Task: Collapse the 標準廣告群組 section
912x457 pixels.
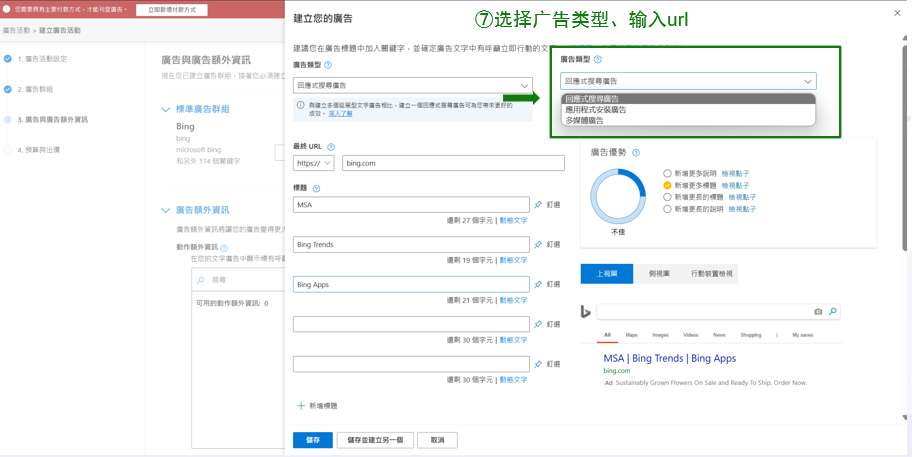Action: click(166, 109)
